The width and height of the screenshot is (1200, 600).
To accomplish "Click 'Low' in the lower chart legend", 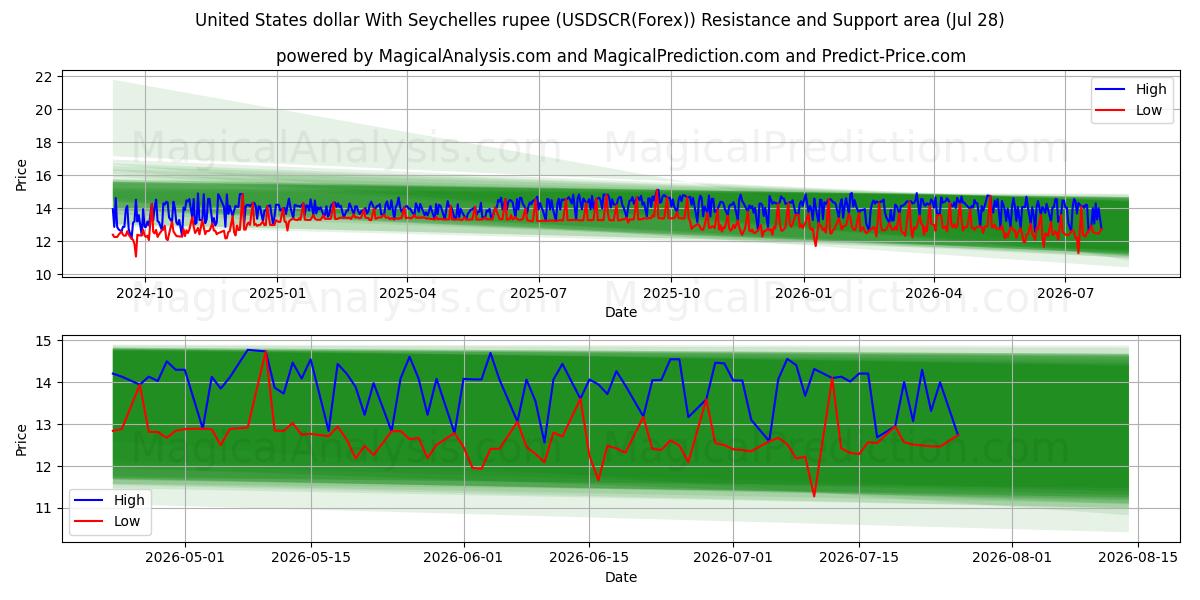I will [127, 521].
